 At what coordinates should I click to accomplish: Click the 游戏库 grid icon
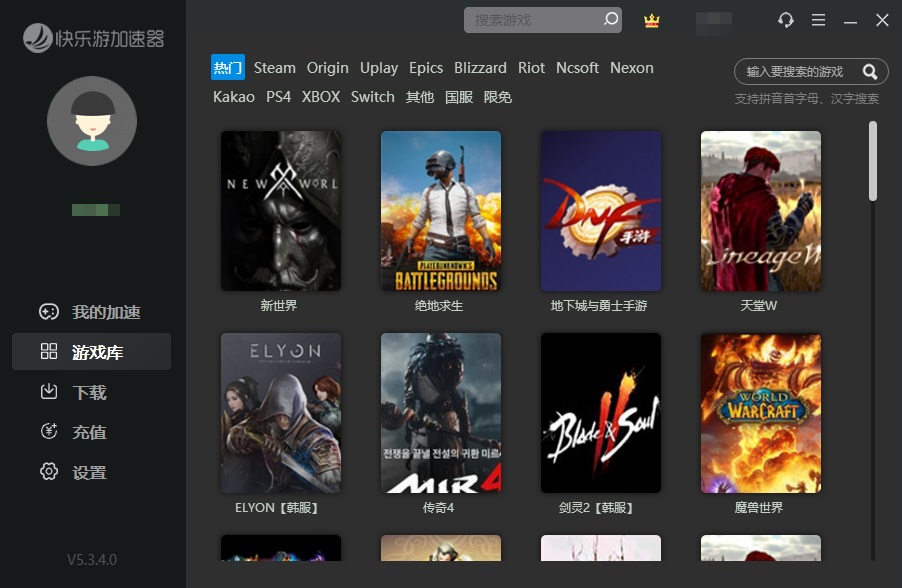point(49,352)
